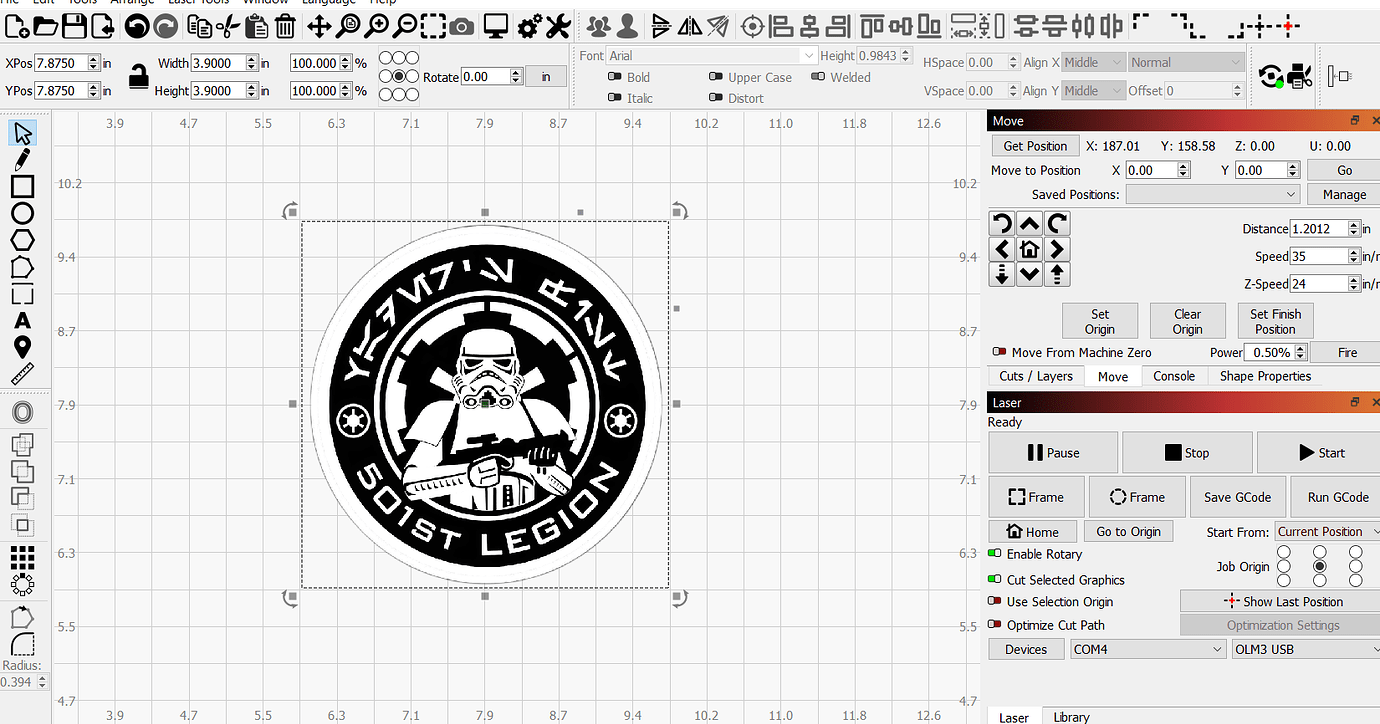
Task: Switch to the Console tab
Action: (1174, 376)
